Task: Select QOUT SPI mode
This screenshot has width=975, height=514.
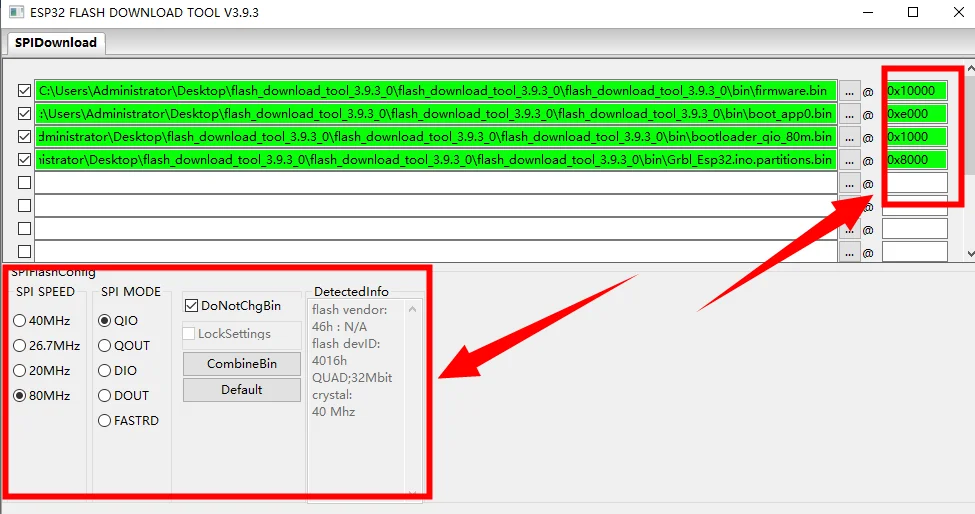Action: point(124,346)
